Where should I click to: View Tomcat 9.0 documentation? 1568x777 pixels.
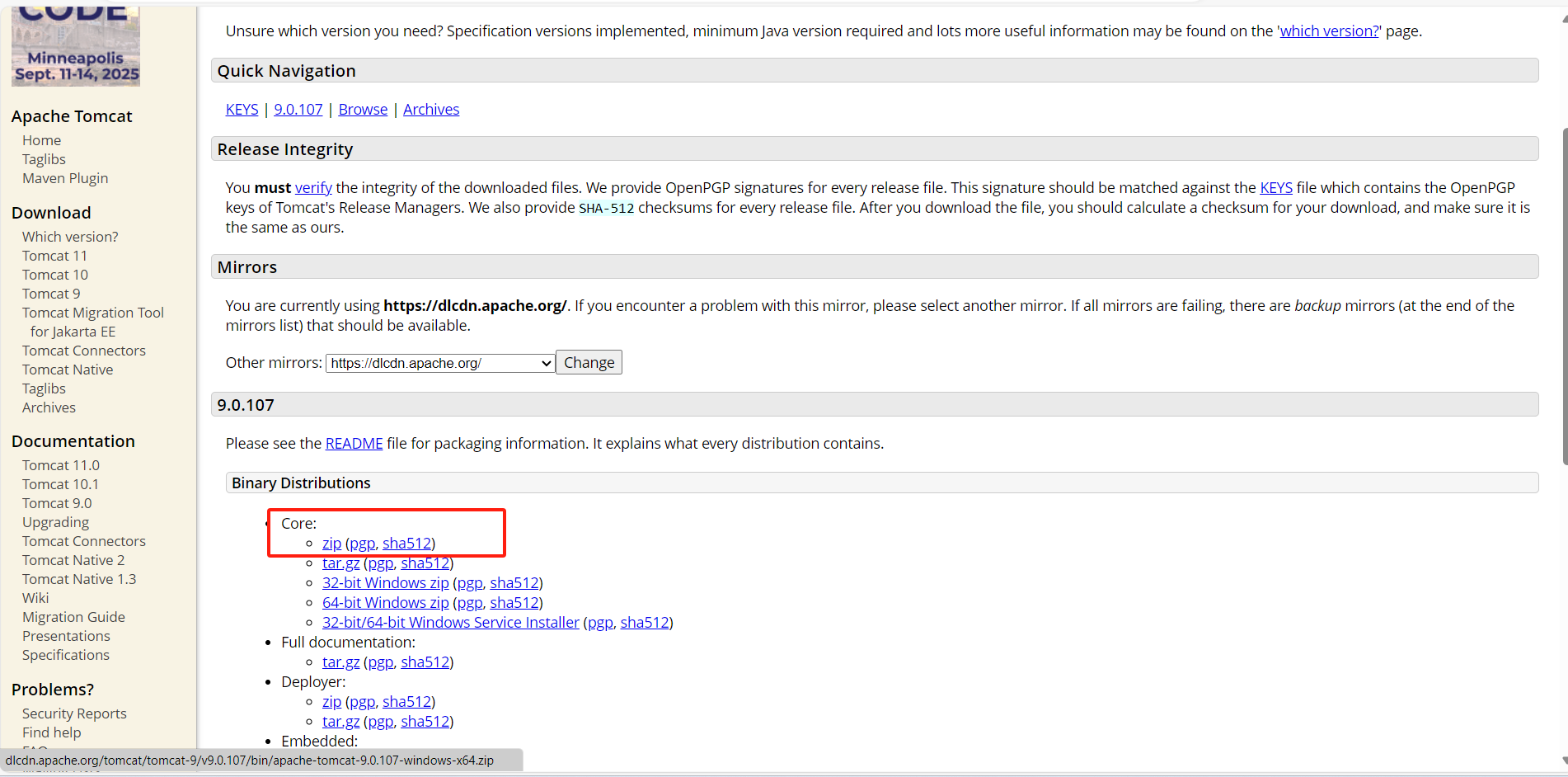tap(57, 503)
